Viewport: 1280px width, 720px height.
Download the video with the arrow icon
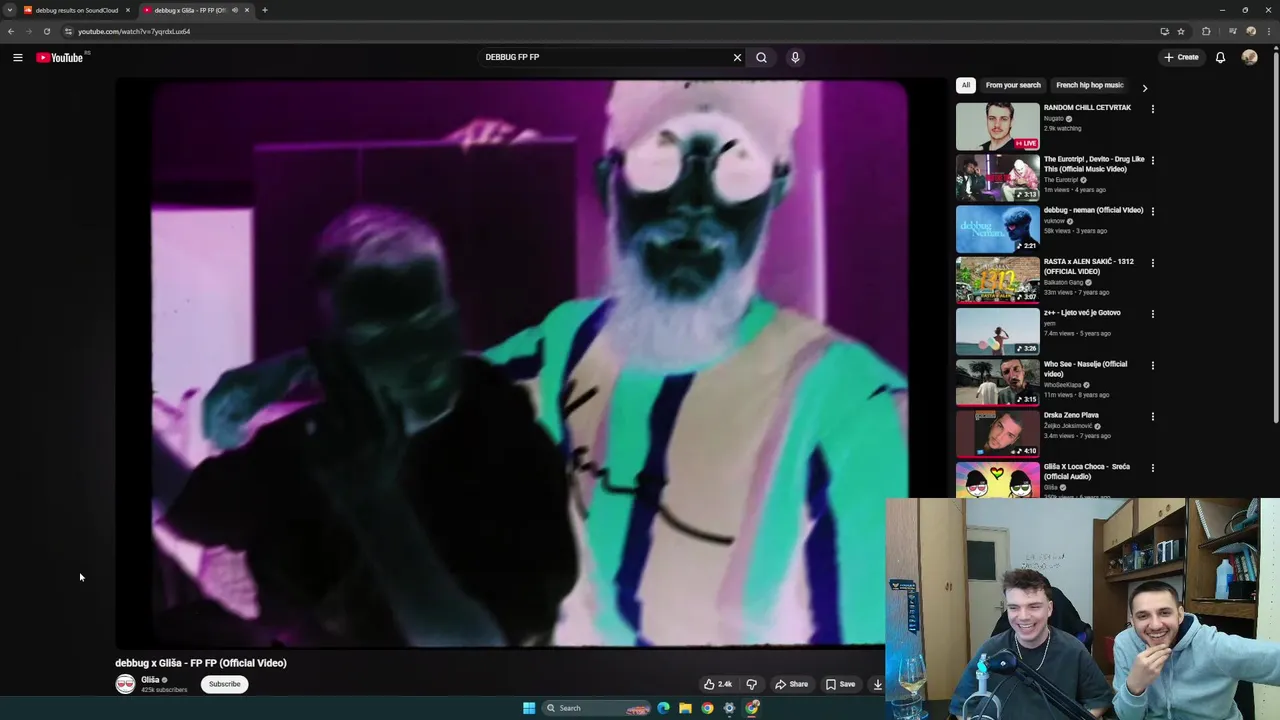coord(877,684)
